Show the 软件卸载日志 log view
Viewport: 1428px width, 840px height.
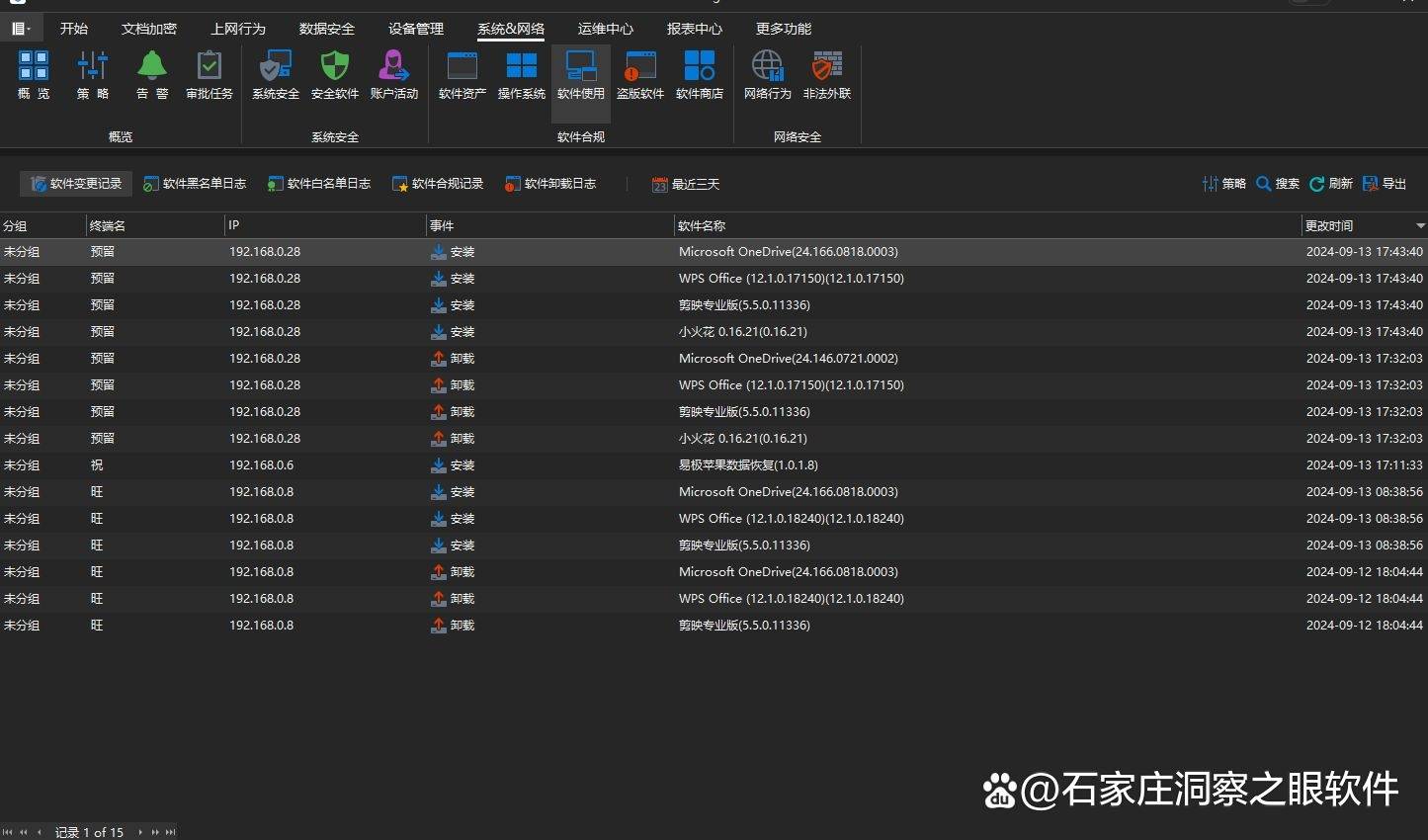[x=550, y=184]
